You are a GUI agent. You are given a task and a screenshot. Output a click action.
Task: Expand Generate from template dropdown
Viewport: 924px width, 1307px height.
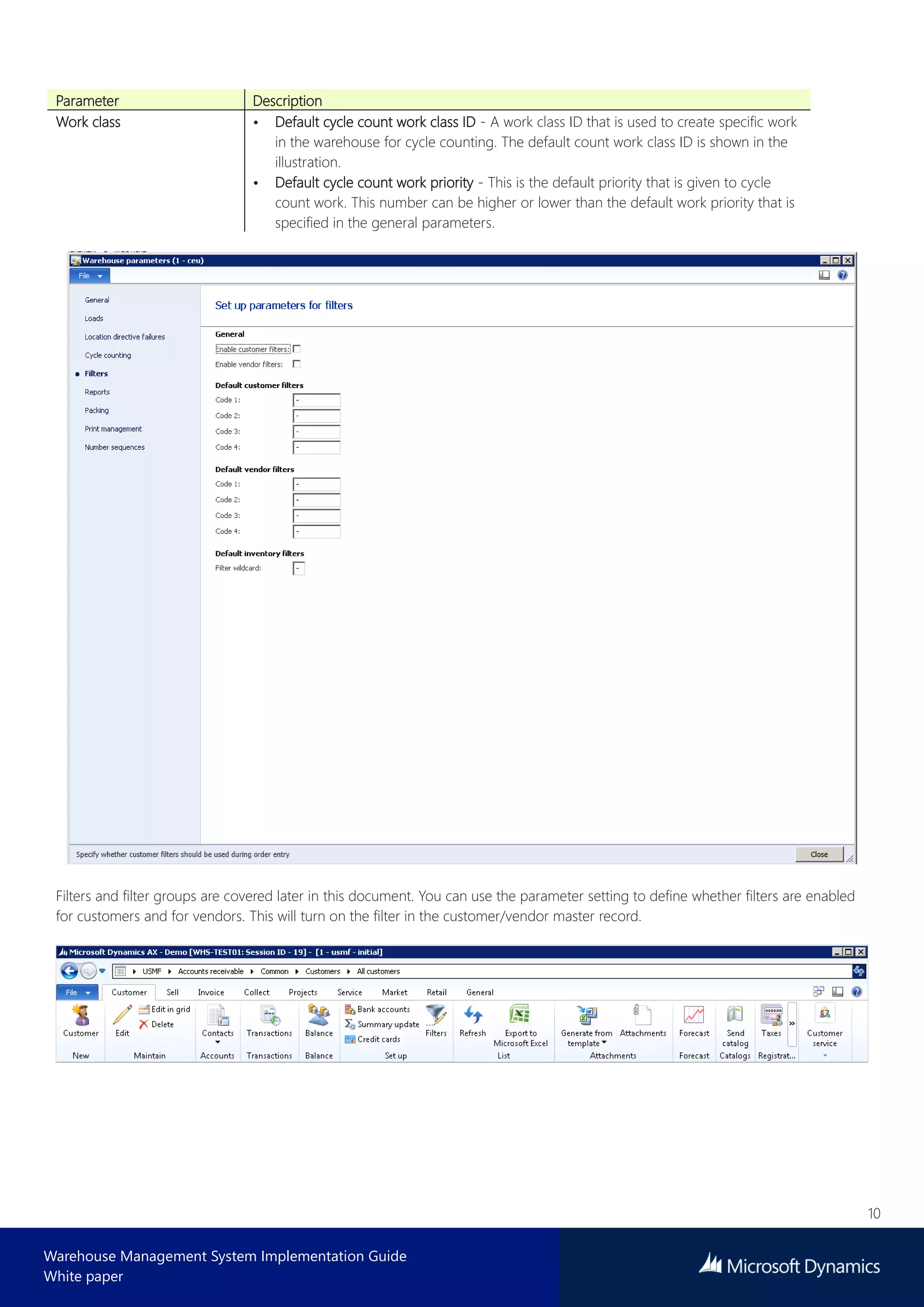(604, 1043)
